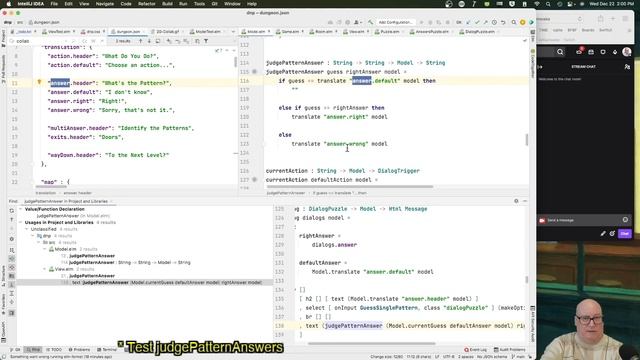Open the Build menu

[x=167, y=4]
